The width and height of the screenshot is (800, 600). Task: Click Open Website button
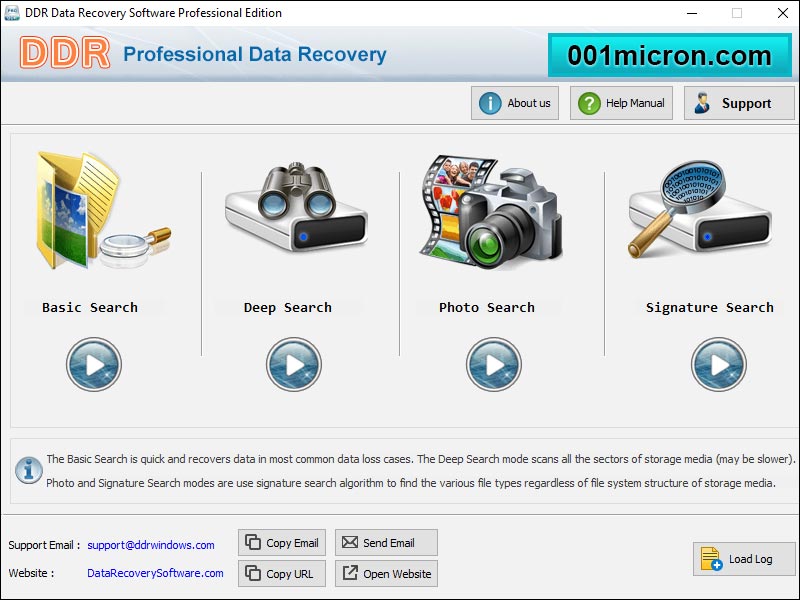(x=386, y=573)
